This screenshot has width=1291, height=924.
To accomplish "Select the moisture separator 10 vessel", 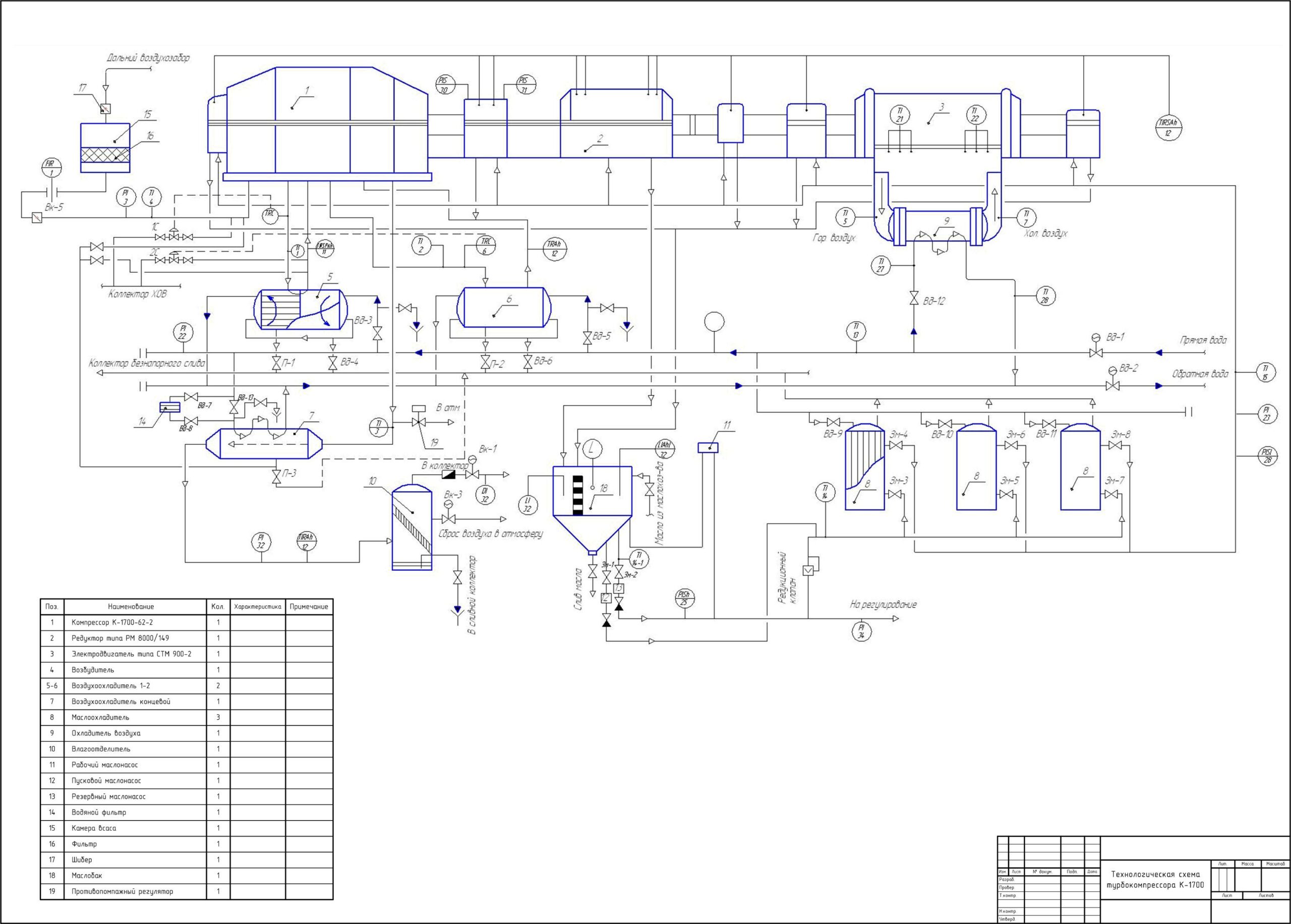I will 412,527.
